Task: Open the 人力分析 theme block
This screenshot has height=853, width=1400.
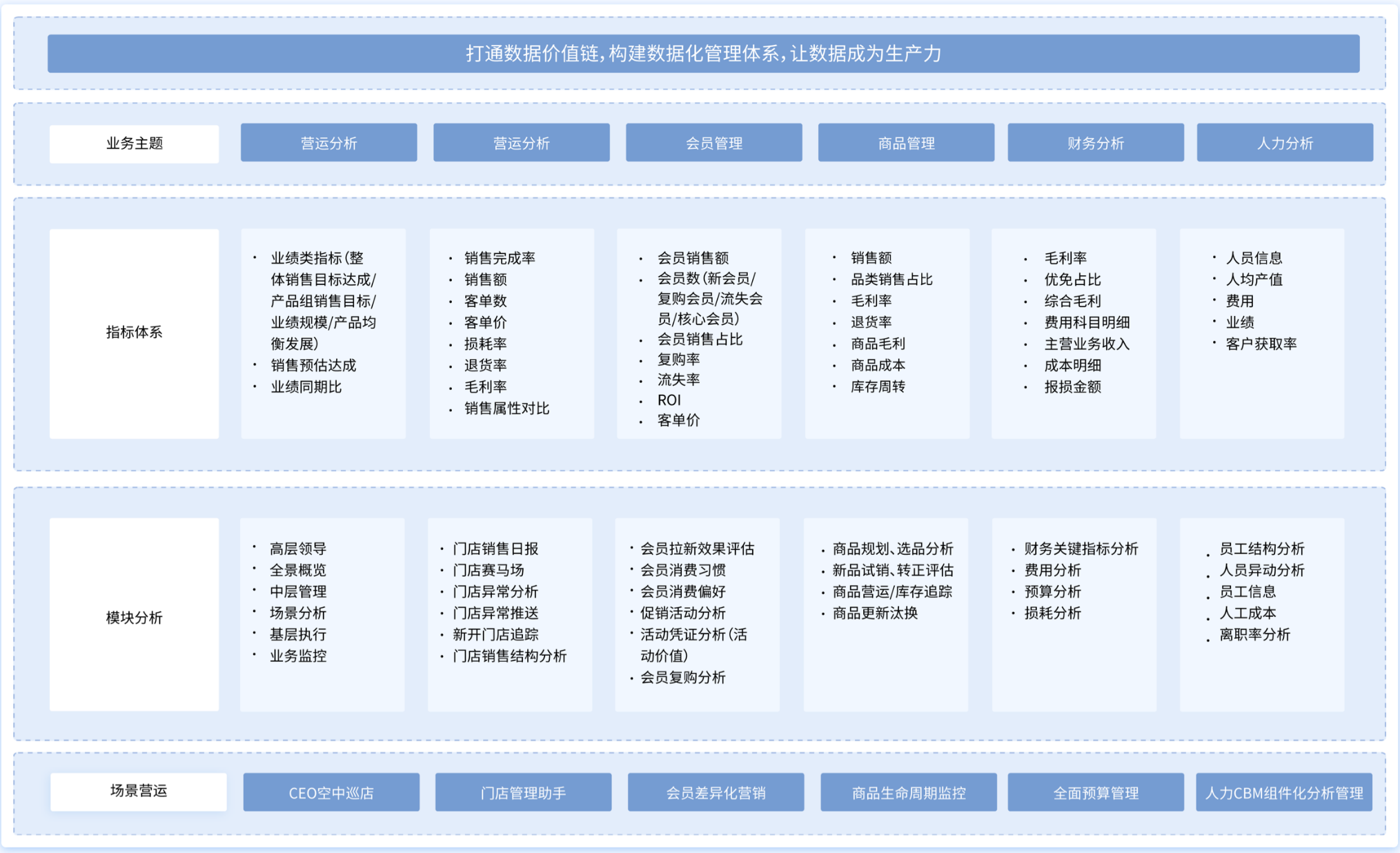Action: (x=1284, y=143)
